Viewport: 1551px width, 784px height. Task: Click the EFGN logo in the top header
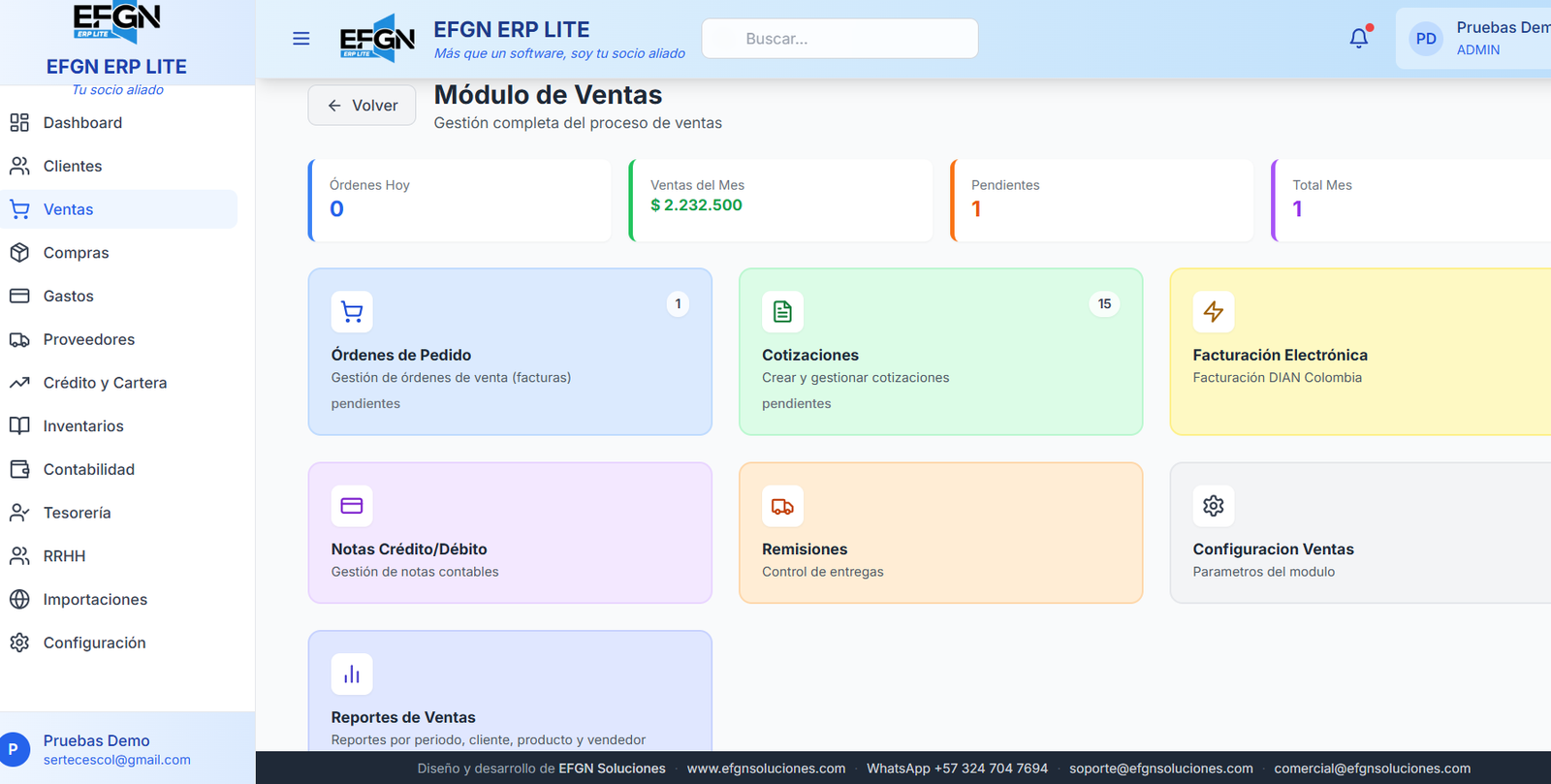click(378, 39)
